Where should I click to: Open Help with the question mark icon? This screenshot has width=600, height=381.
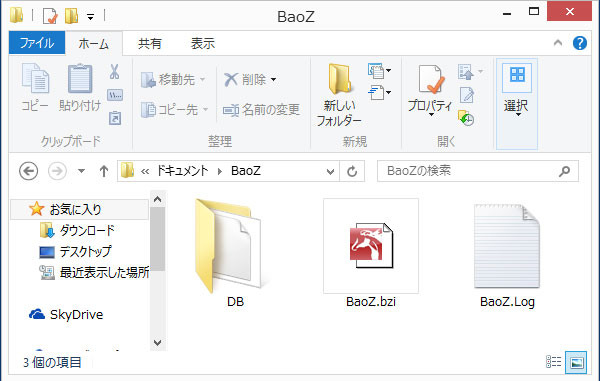tap(580, 43)
